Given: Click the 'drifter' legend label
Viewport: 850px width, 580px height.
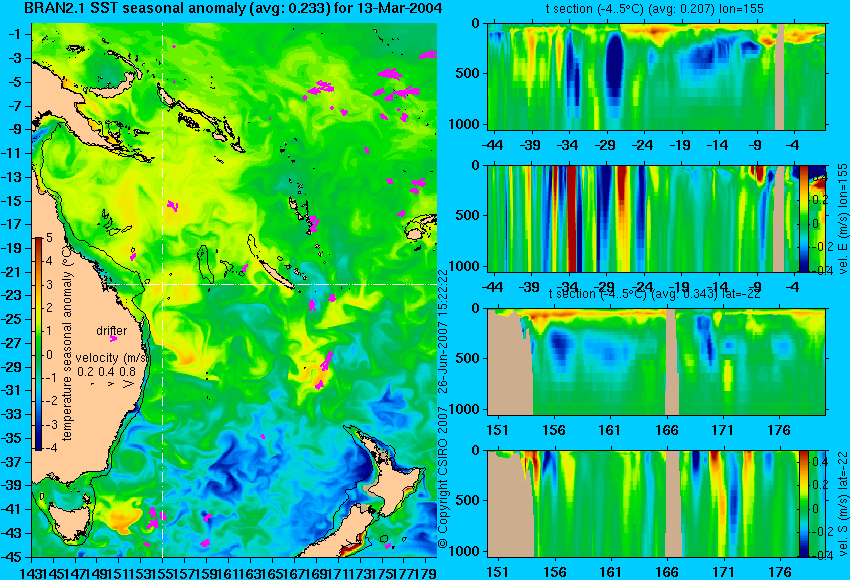Looking at the screenshot, I should click(112, 331).
